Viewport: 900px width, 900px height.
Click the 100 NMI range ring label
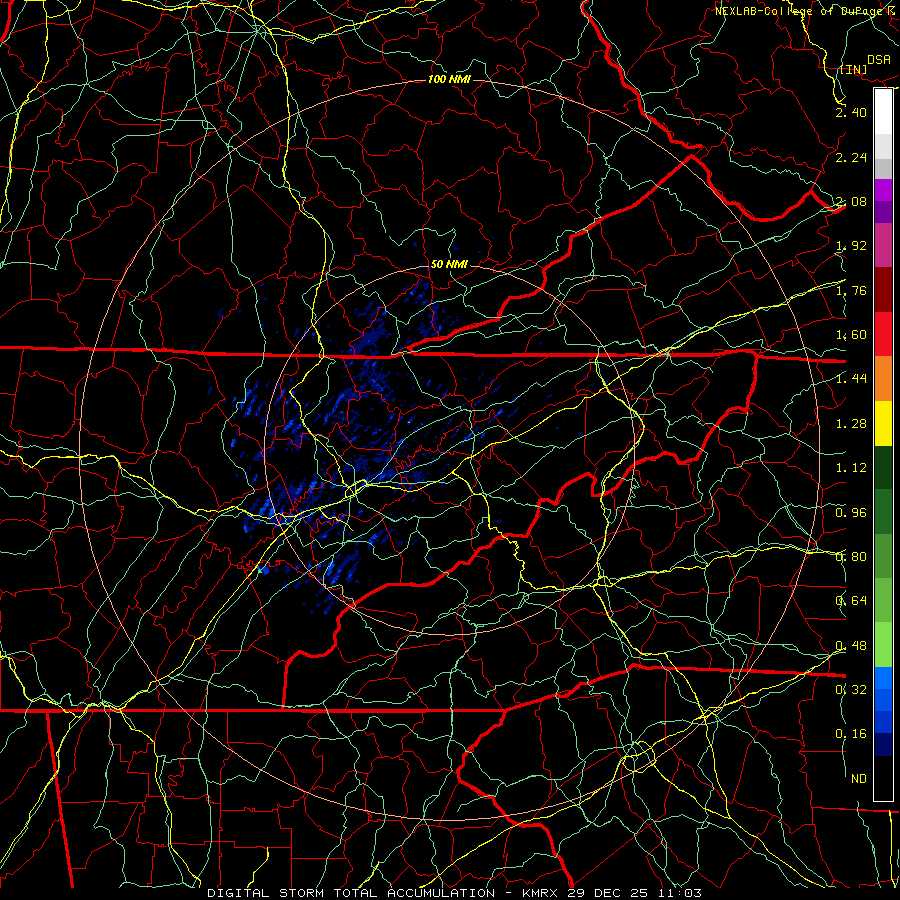[449, 79]
